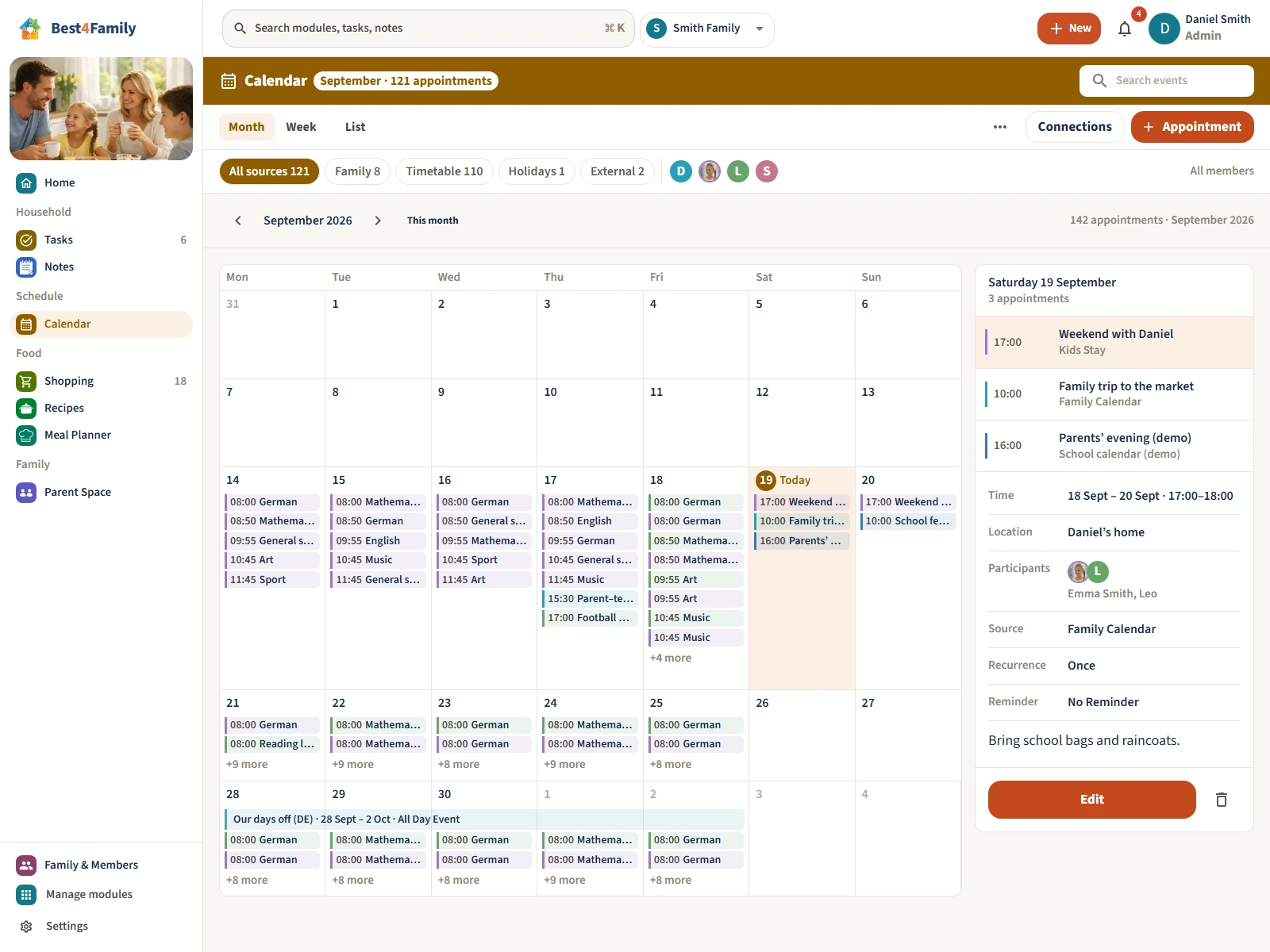Open Calendar in sidebar
1270x952 pixels.
[x=101, y=324]
